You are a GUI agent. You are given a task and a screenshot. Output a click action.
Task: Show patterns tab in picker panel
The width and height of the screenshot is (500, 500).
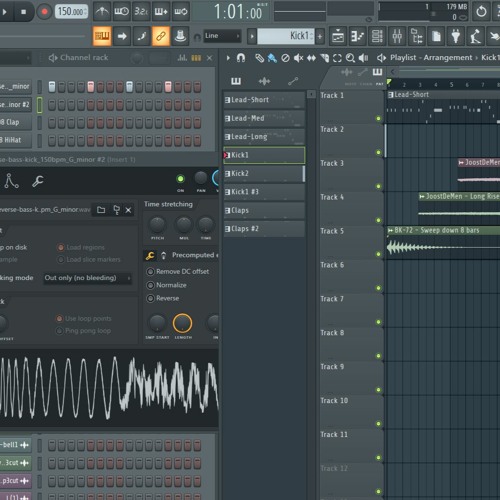[236, 81]
